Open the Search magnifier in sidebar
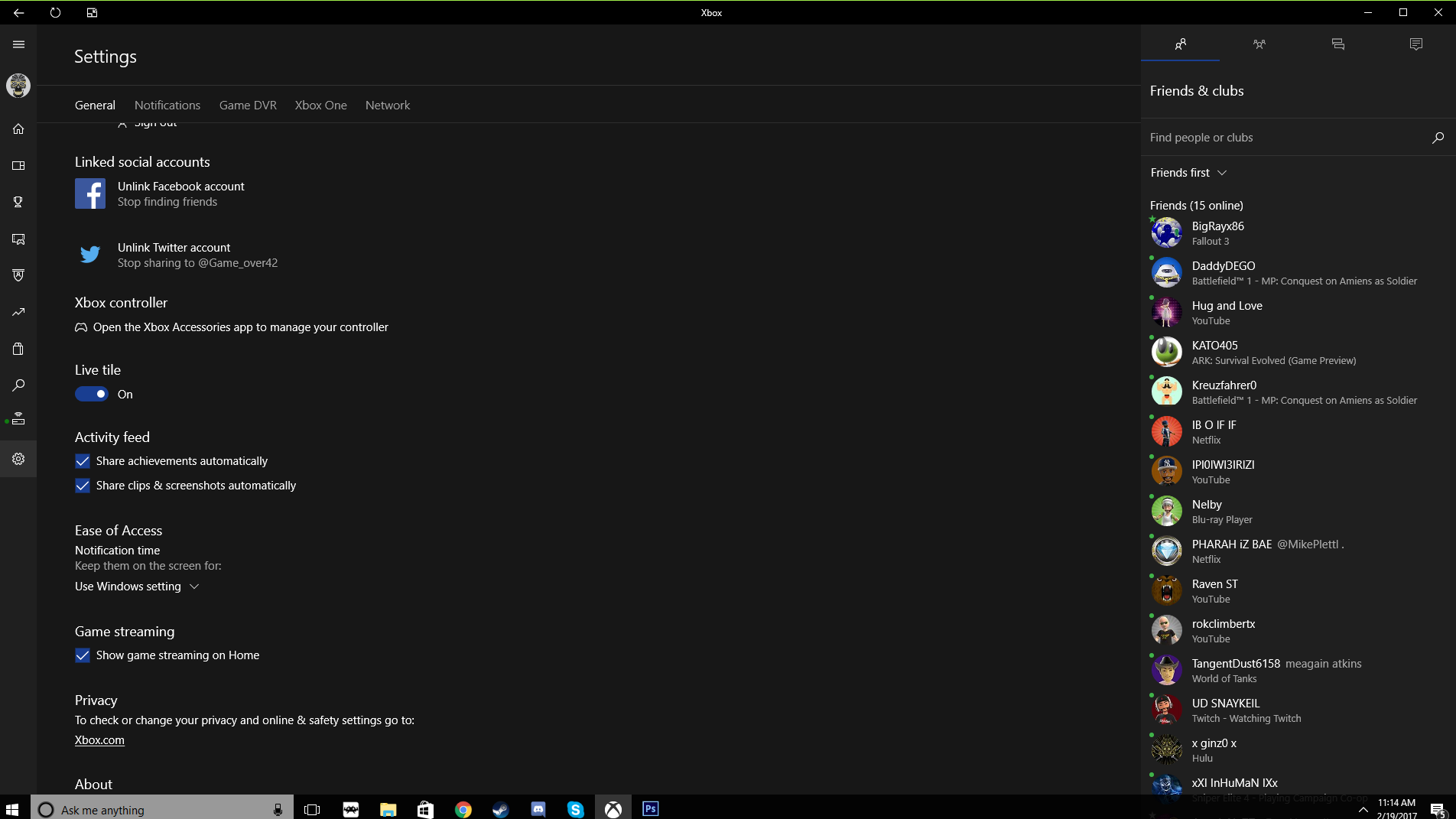 (18, 385)
